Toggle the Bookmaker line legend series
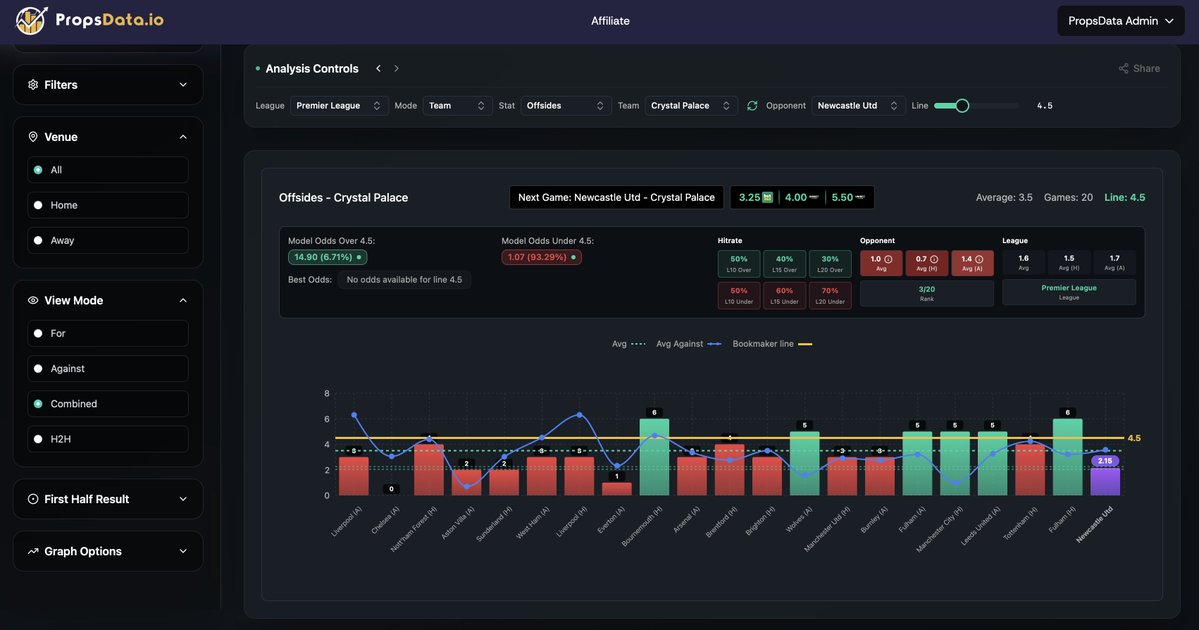This screenshot has height=630, width=1199. (772, 344)
